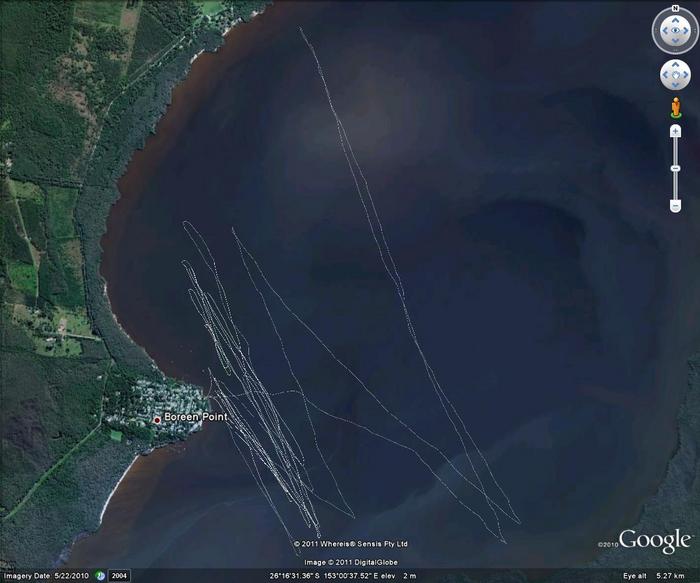Click the North indicator on the compass
700x583 pixels.
[675, 9]
